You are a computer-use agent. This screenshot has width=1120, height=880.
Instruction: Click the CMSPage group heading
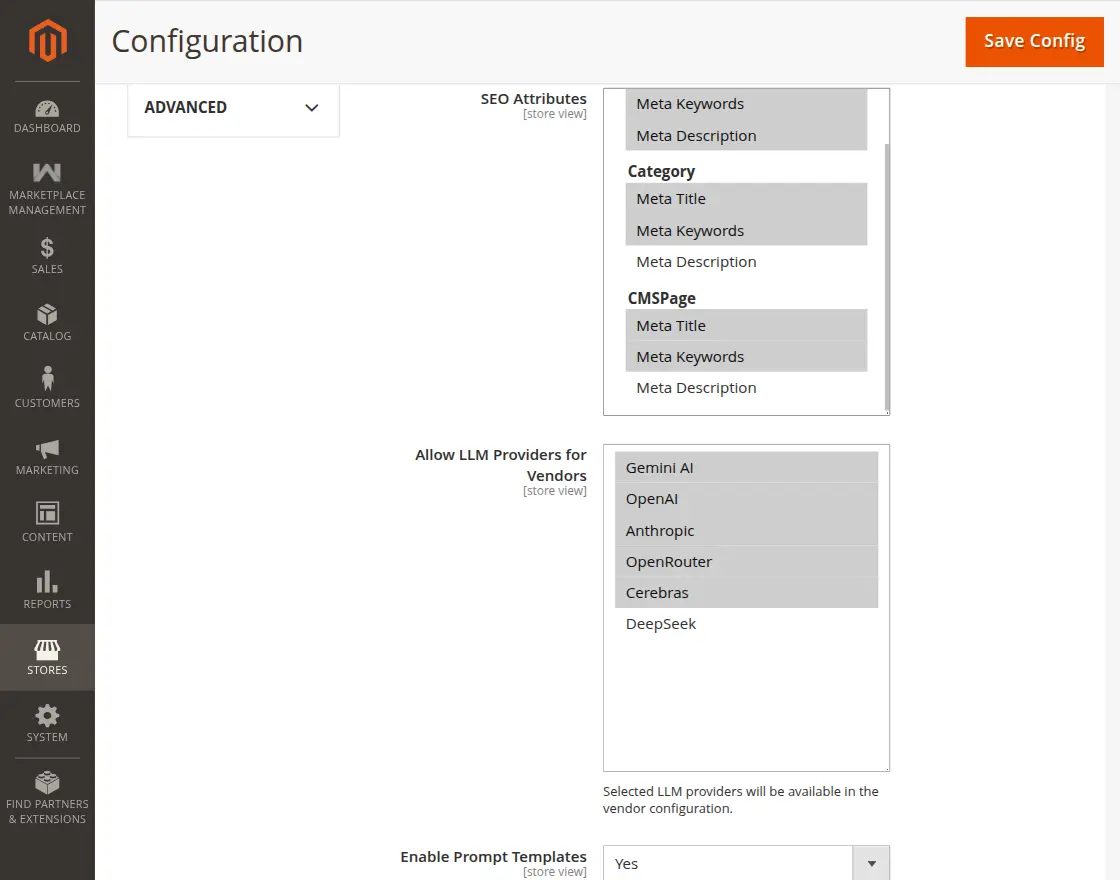661,298
